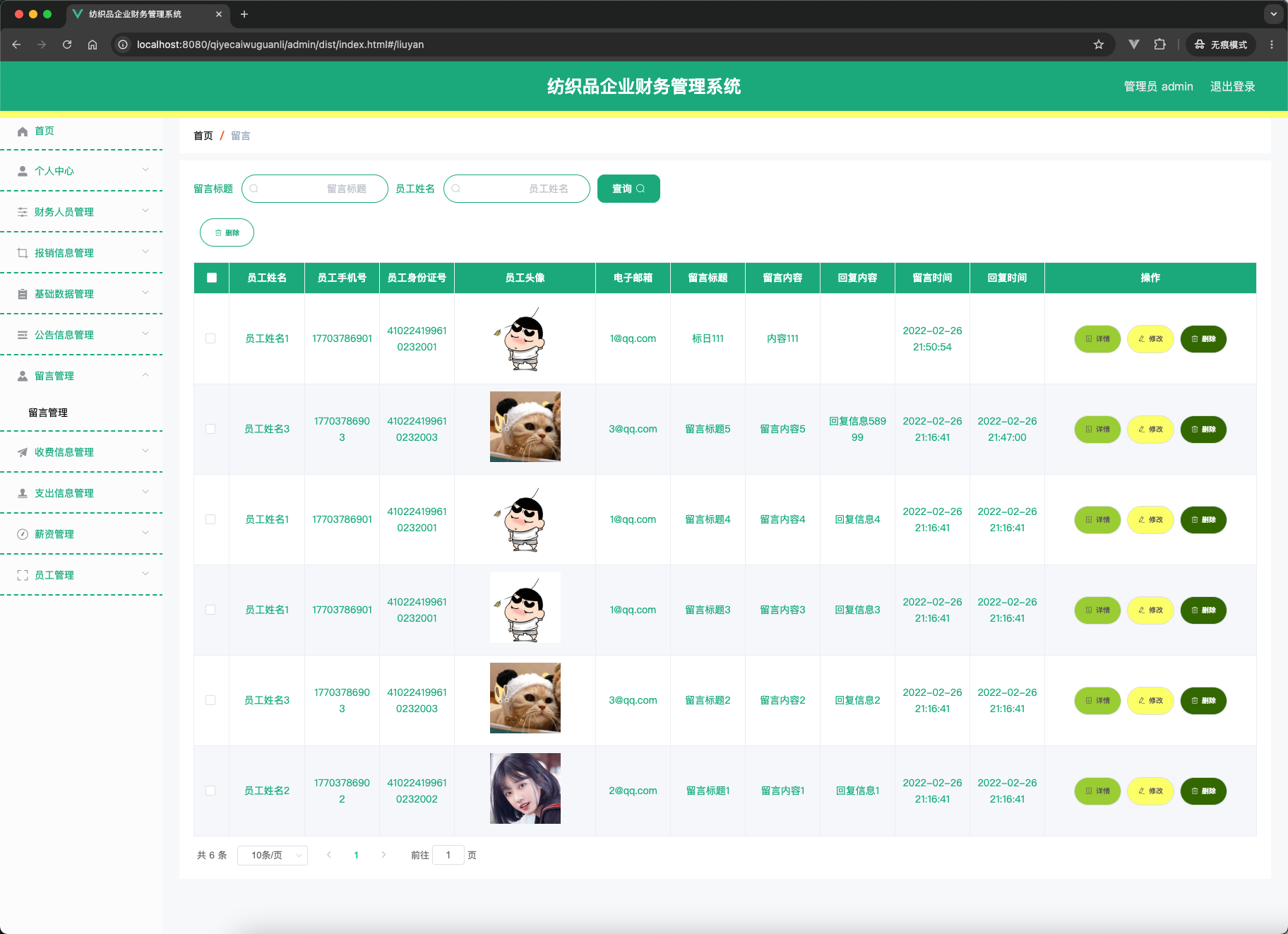The width and height of the screenshot is (1288, 934).
Task: Expand the 收费信息管理 menu chevron
Action: 145,451
